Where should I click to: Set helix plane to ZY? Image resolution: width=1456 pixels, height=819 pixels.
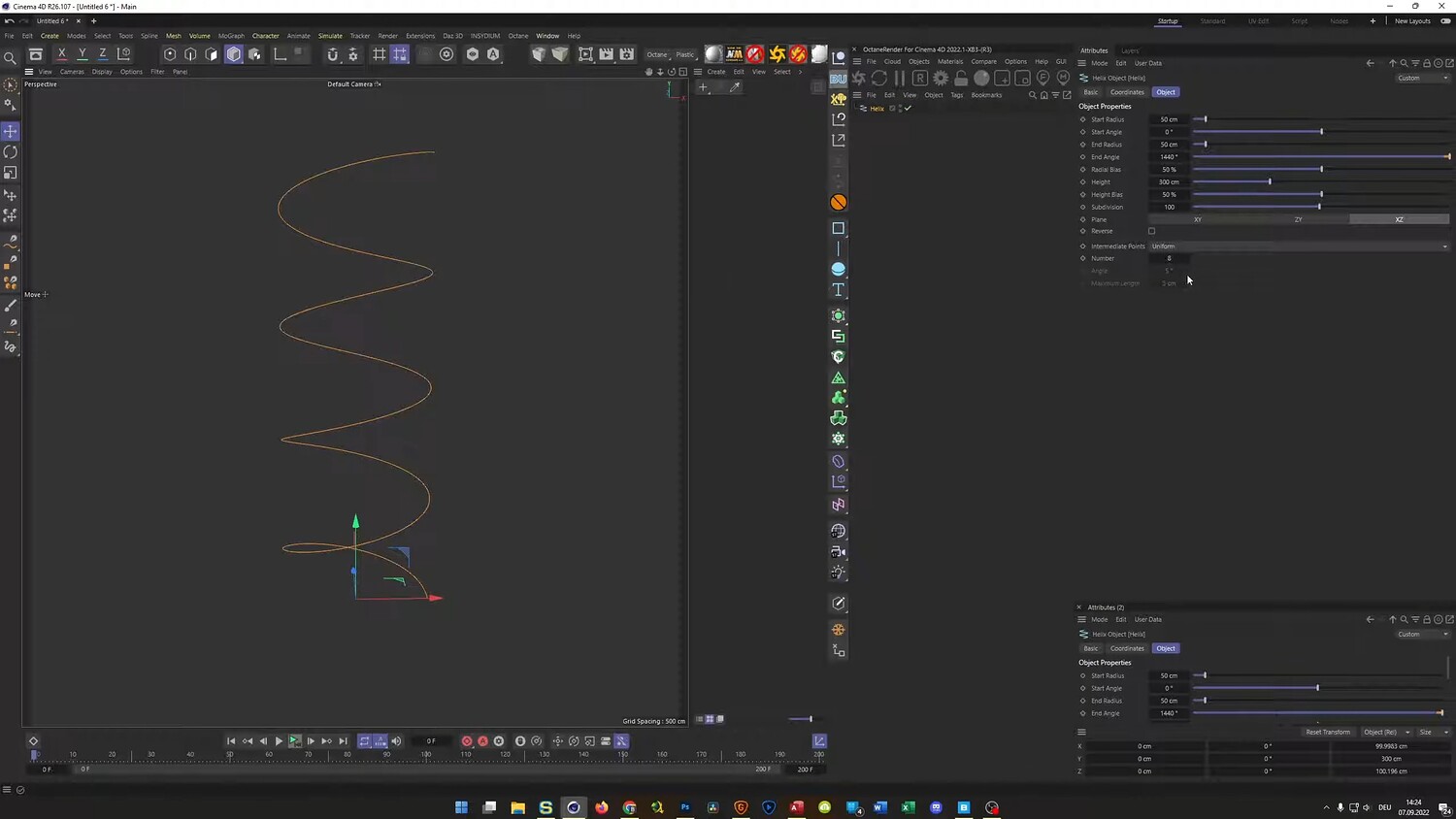pyautogui.click(x=1298, y=219)
